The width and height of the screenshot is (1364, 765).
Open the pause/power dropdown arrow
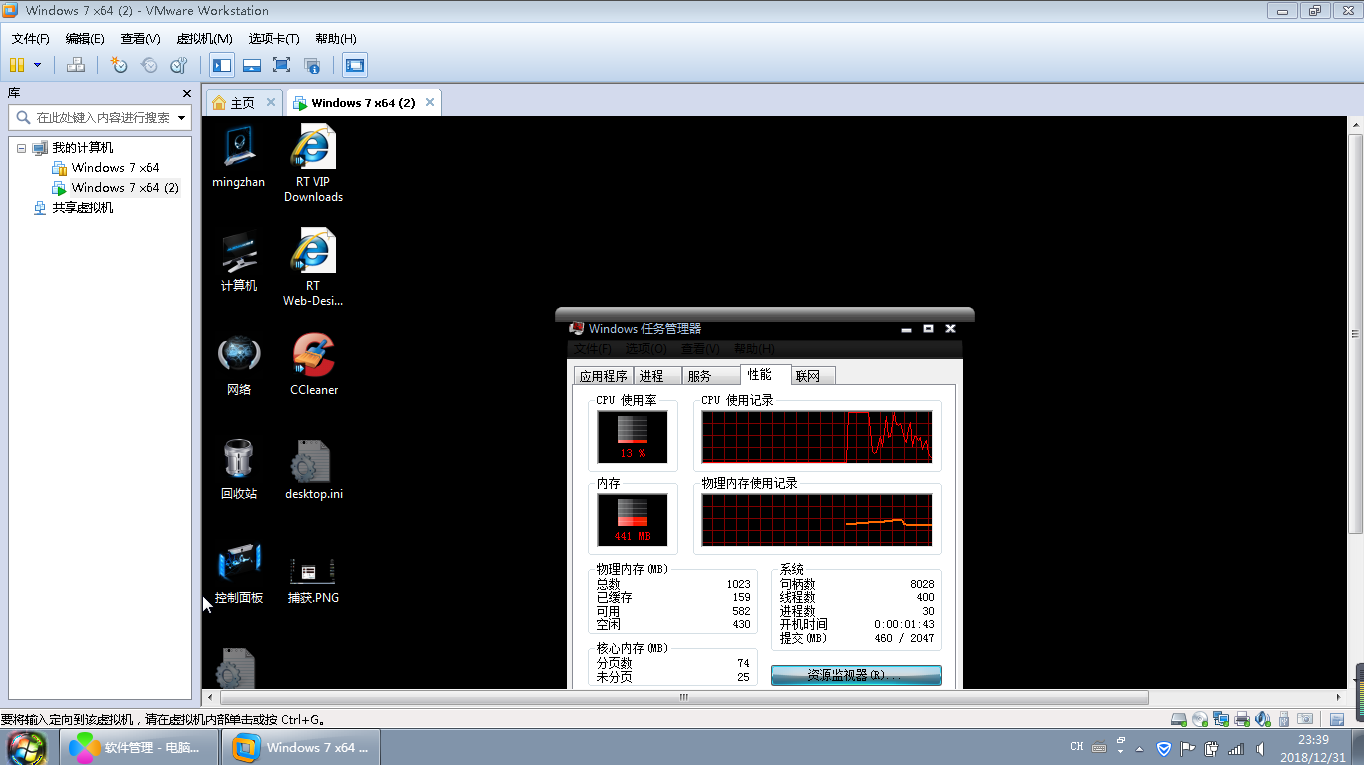tap(38, 65)
